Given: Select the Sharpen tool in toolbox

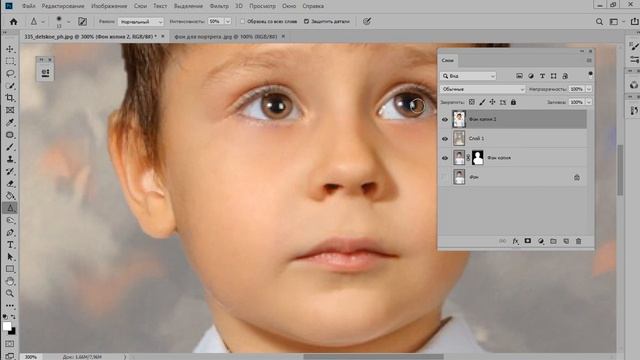Looking at the screenshot, I should pyautogui.click(x=10, y=208).
